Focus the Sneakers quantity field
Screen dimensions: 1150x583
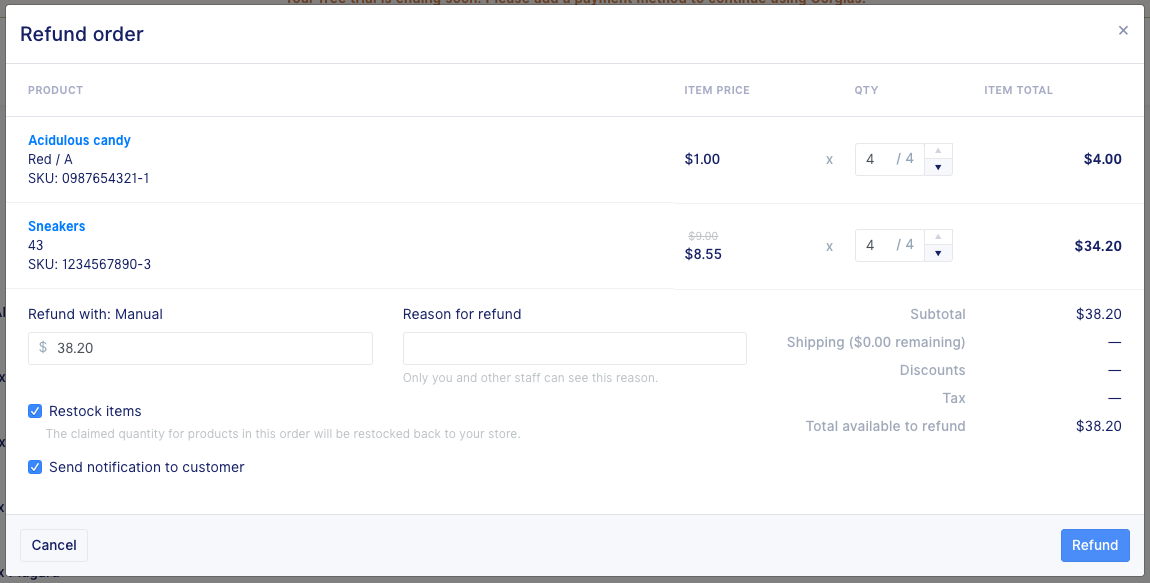pyautogui.click(x=890, y=245)
